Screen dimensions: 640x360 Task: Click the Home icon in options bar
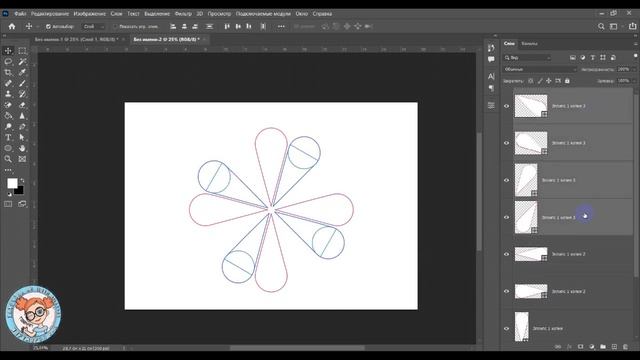pos(12,27)
